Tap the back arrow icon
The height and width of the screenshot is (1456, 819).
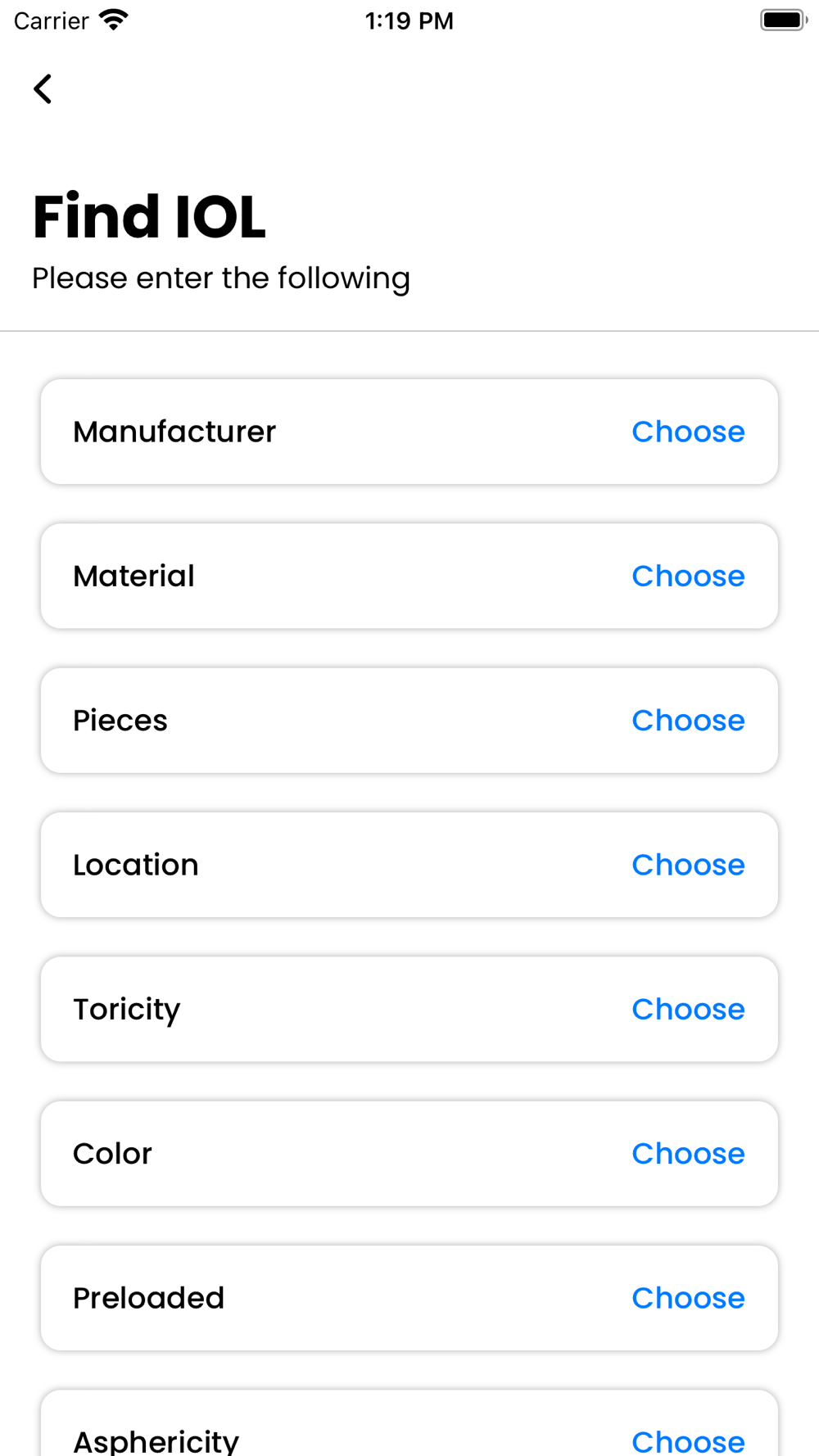43,89
